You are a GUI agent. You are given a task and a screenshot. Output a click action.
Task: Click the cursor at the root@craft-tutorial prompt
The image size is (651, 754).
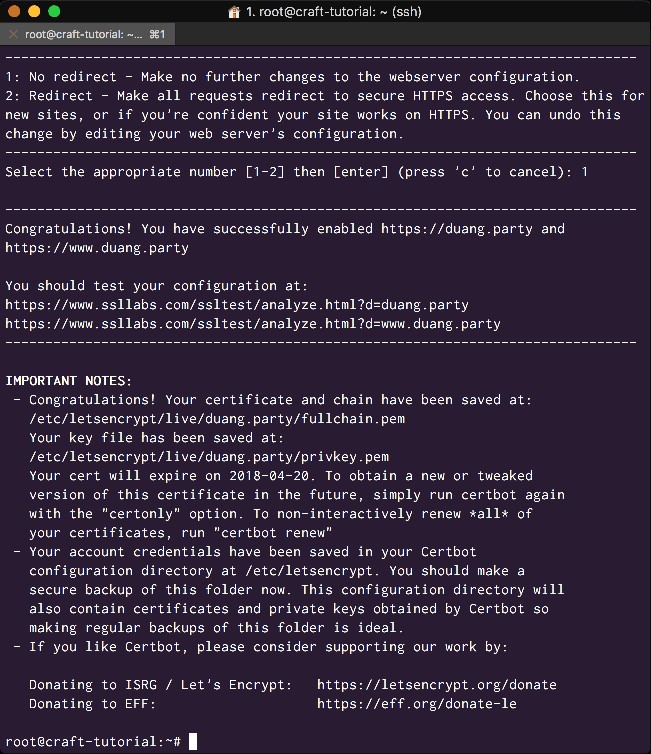[x=193, y=741]
